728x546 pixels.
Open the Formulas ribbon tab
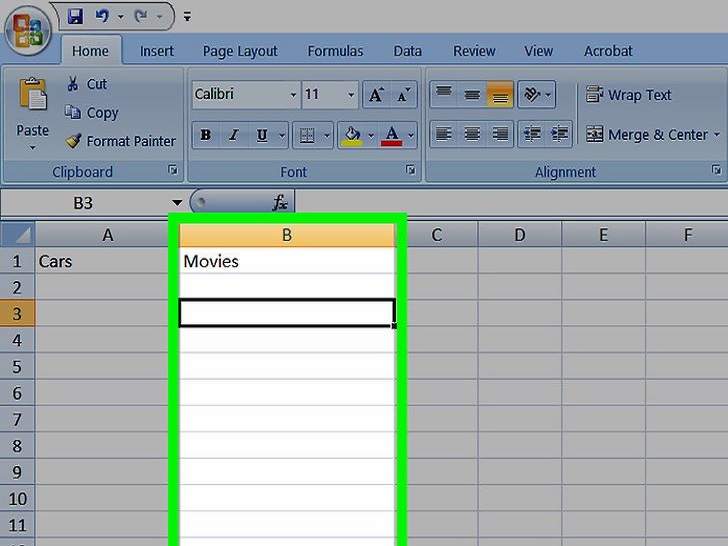click(335, 51)
